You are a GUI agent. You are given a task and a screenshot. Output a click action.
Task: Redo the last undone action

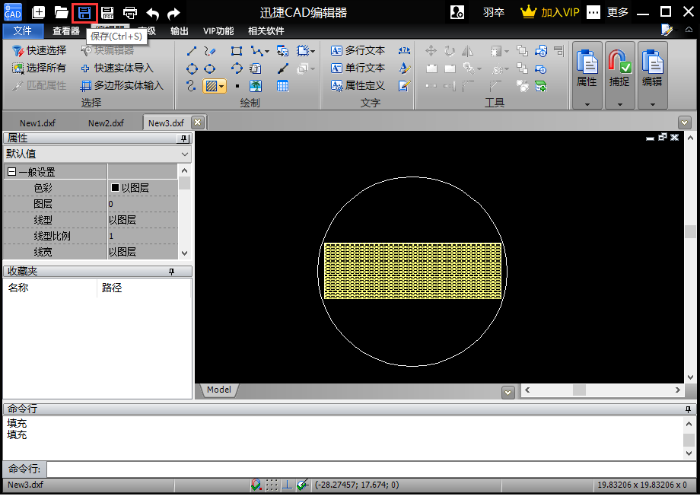coord(173,13)
